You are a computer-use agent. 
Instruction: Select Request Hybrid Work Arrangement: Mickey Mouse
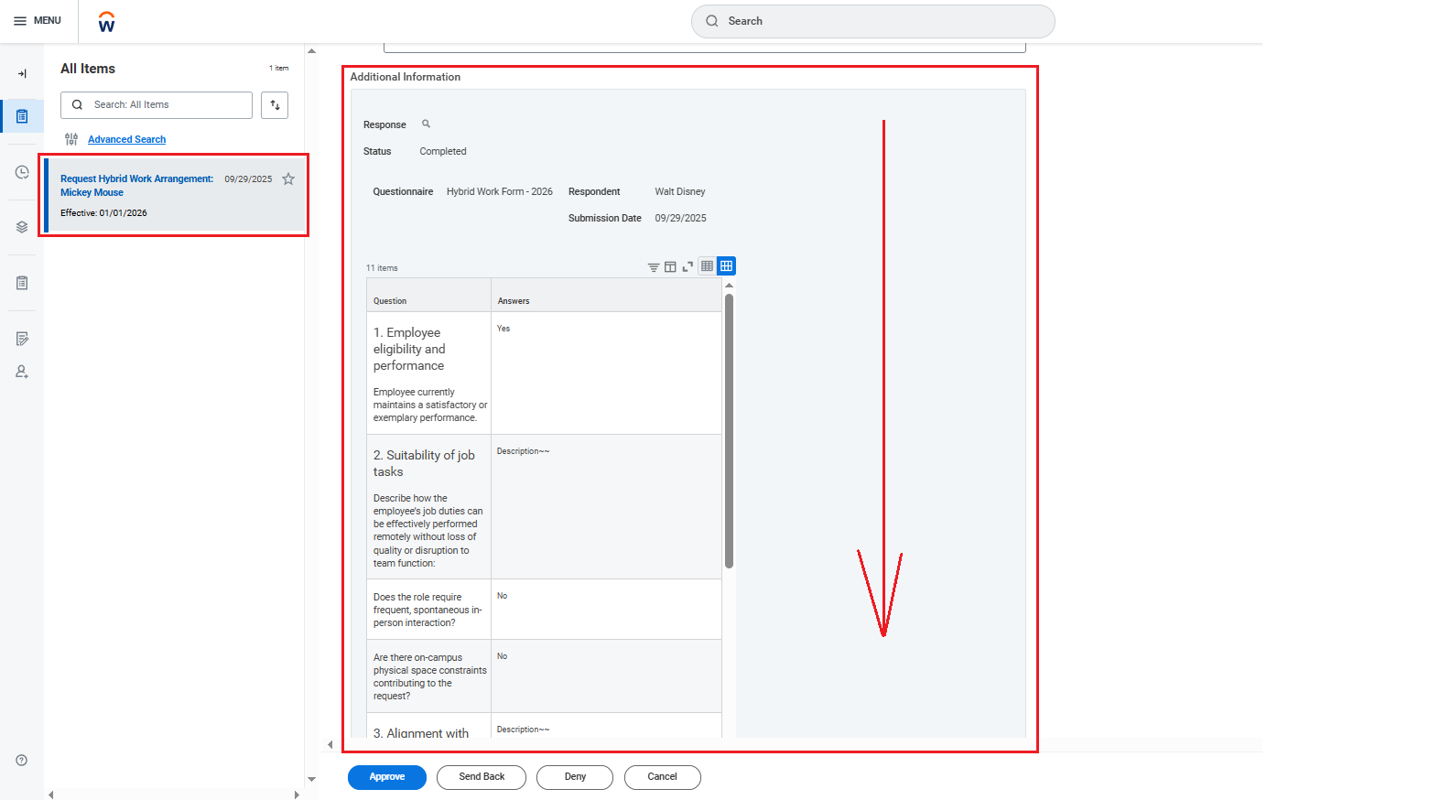click(136, 185)
